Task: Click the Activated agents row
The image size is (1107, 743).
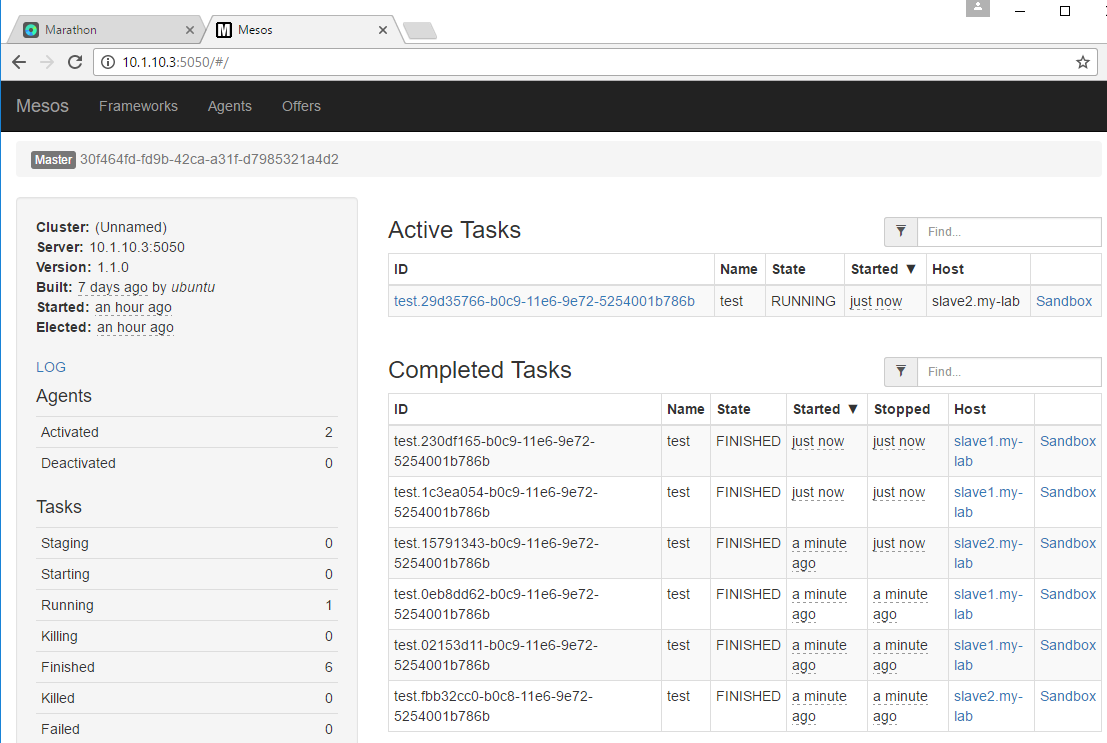Action: click(186, 432)
